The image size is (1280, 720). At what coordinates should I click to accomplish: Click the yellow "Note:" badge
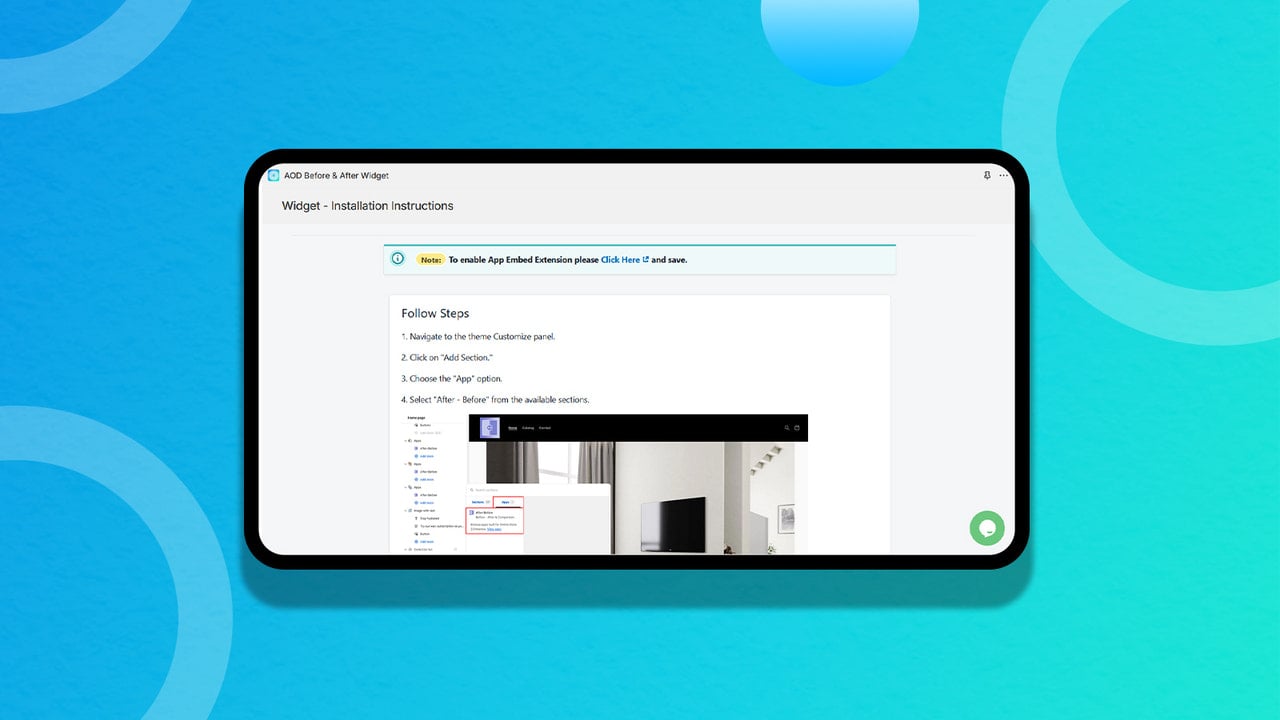coord(430,260)
